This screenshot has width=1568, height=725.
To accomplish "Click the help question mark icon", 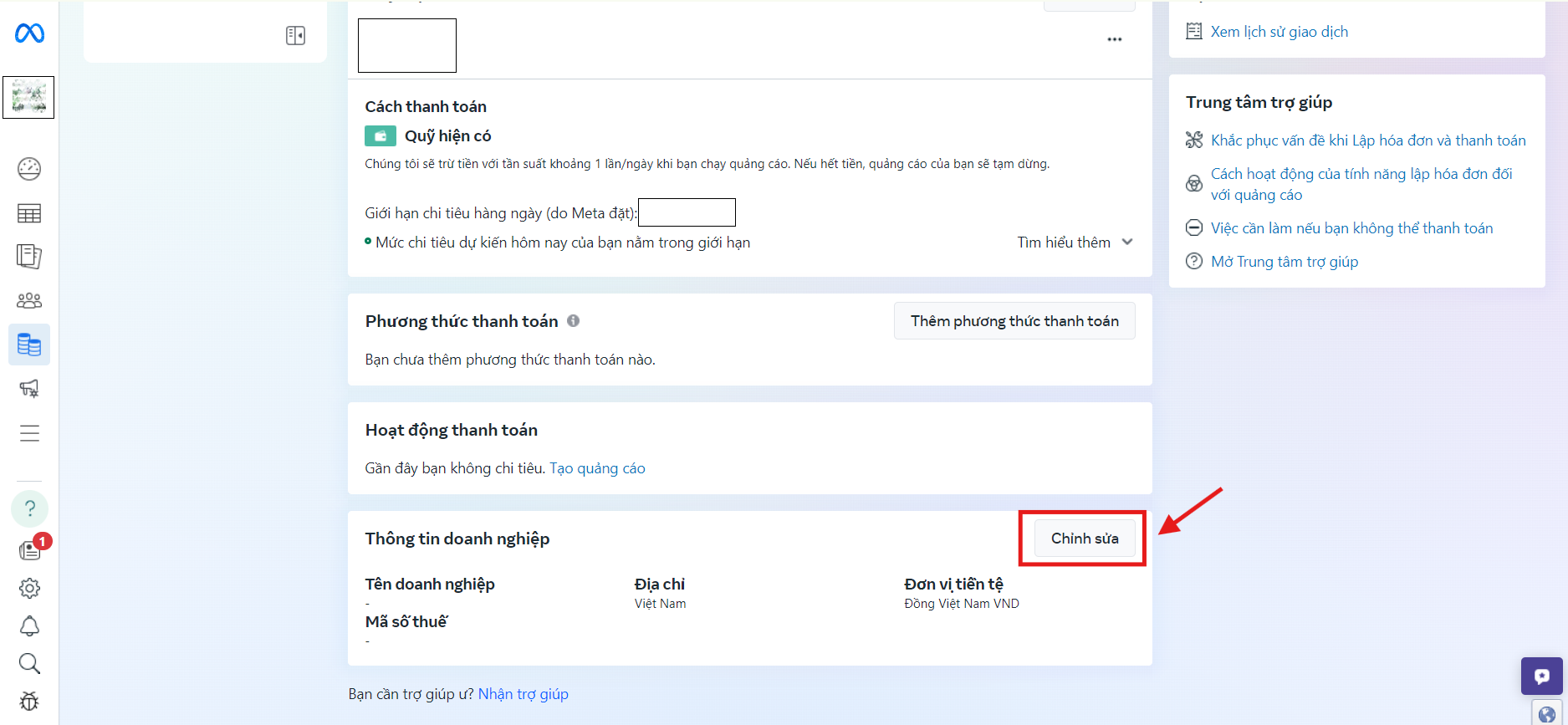I will (x=29, y=508).
